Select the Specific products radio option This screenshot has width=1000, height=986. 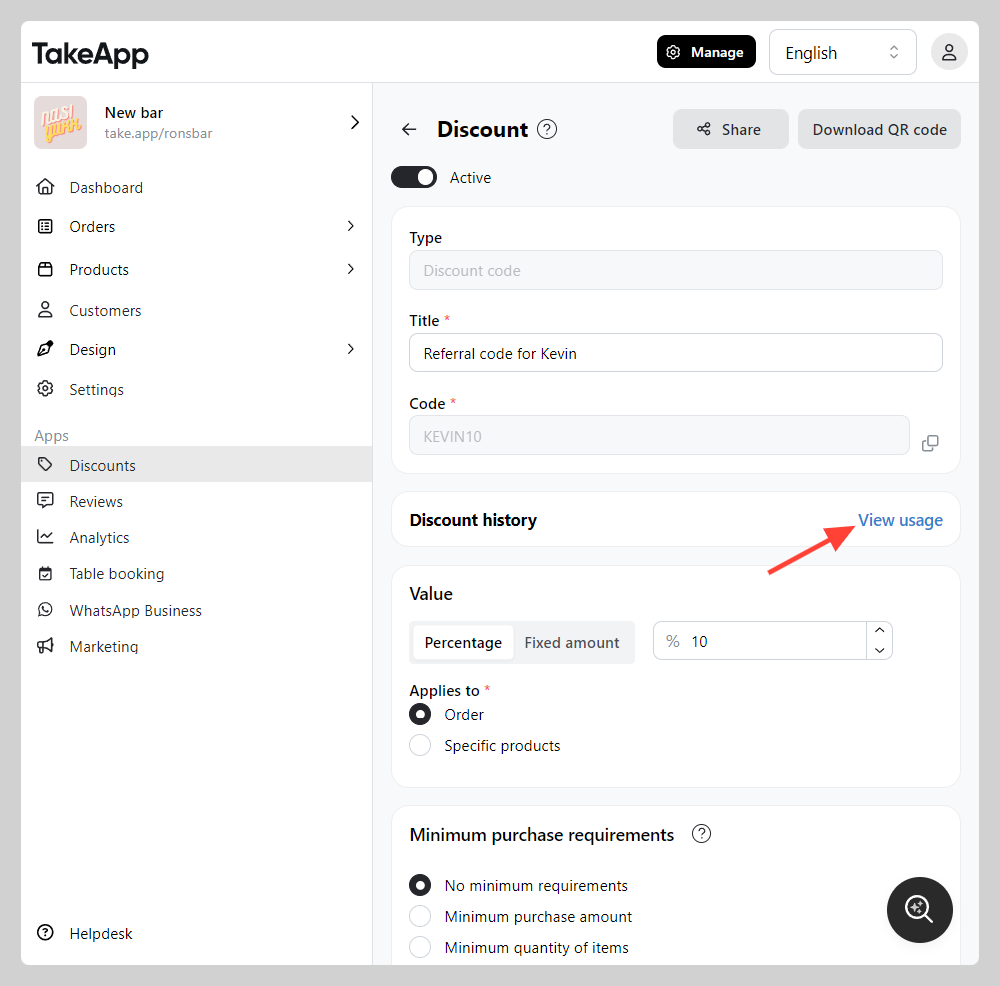coord(420,745)
